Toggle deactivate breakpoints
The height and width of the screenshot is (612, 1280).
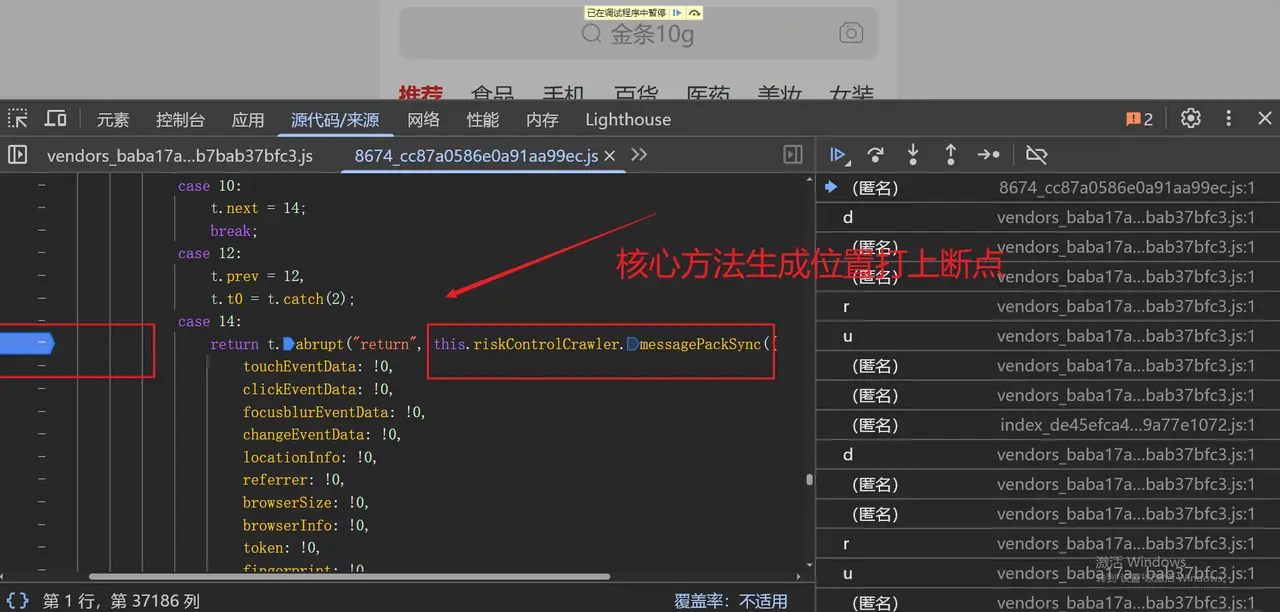pyautogui.click(x=1036, y=155)
